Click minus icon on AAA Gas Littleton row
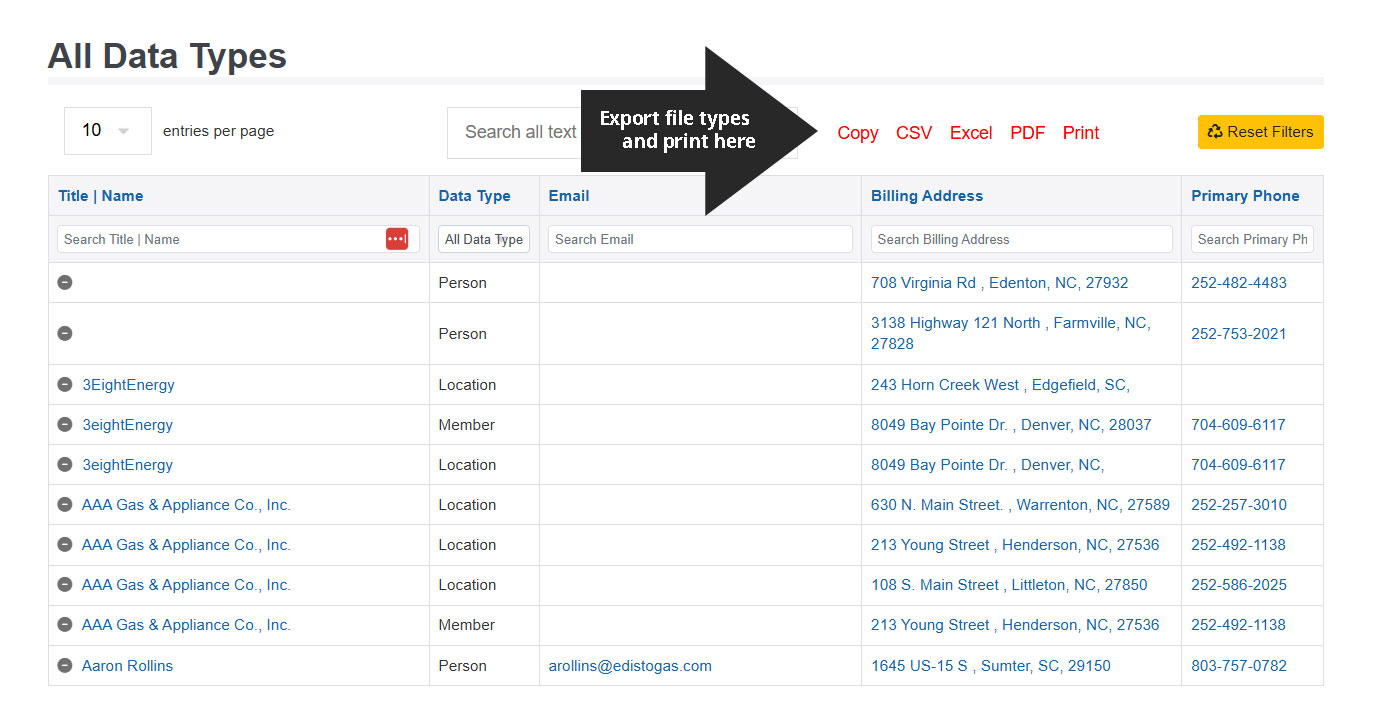This screenshot has width=1389, height=709. click(65, 584)
